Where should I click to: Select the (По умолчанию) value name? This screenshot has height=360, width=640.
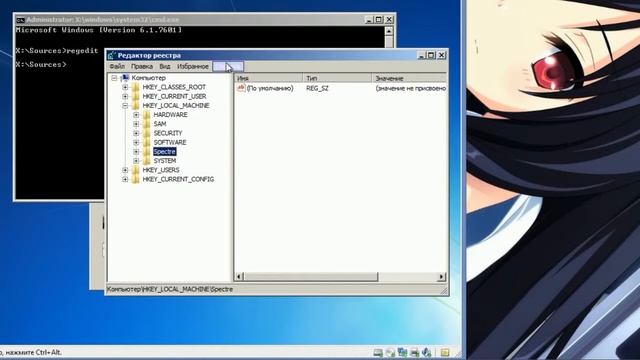click(x=270, y=88)
